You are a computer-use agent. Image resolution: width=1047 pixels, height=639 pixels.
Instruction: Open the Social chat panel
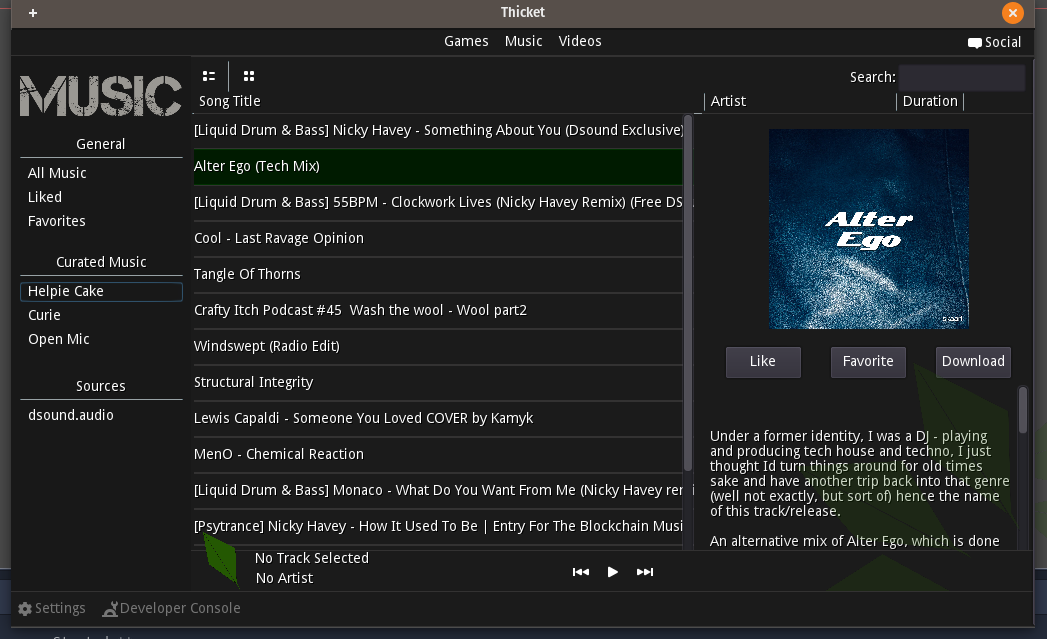click(993, 42)
